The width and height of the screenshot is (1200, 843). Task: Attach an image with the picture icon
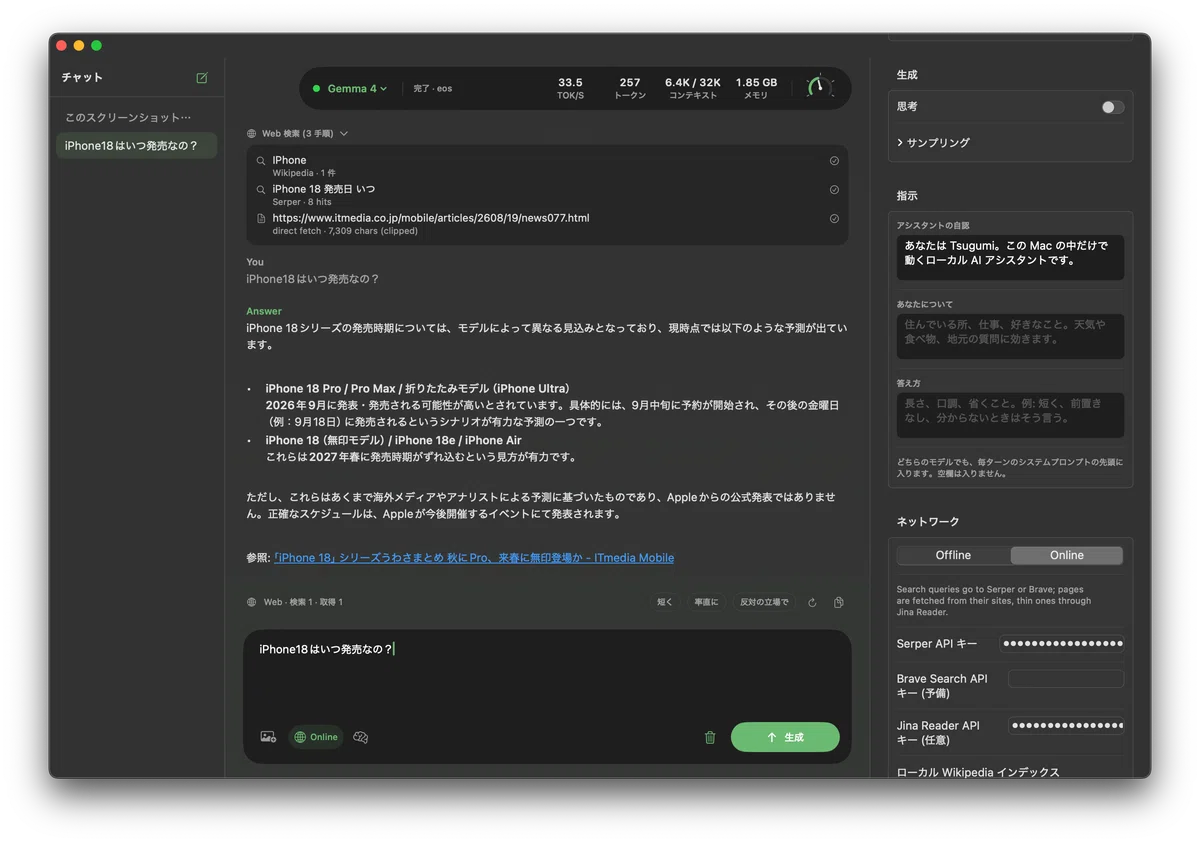[x=268, y=737]
